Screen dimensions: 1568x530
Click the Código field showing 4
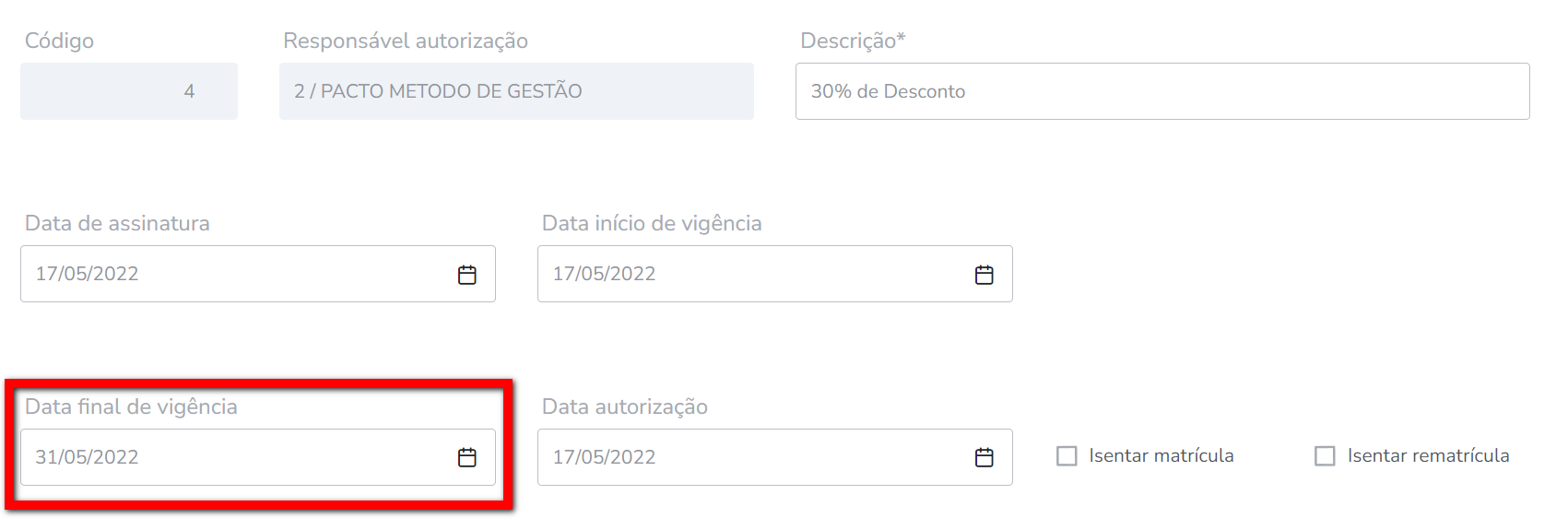point(129,91)
